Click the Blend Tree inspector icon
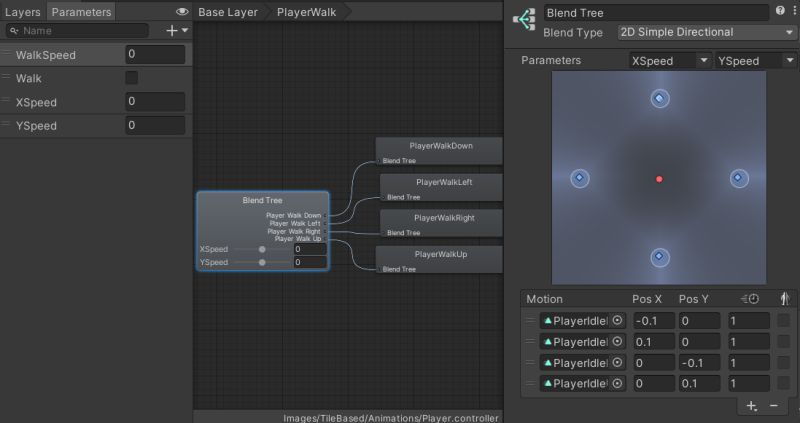The image size is (800, 423). (524, 20)
